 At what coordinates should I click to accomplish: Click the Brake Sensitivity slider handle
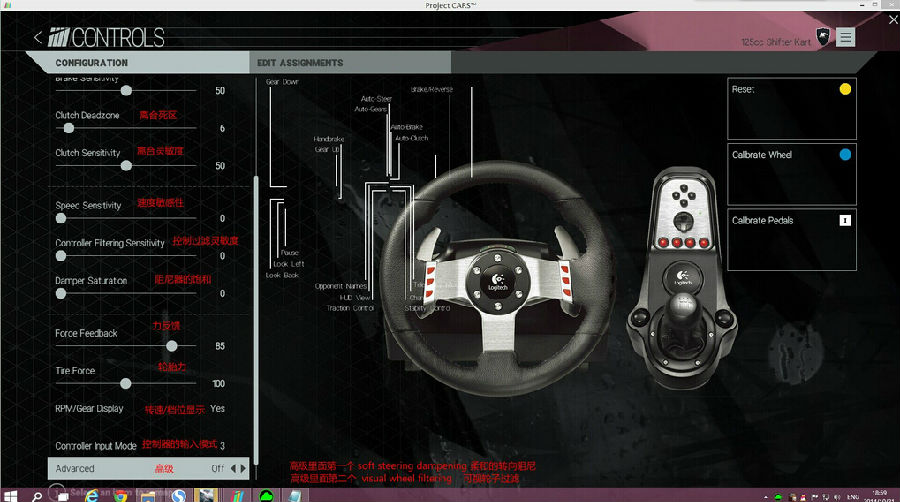[x=126, y=91]
